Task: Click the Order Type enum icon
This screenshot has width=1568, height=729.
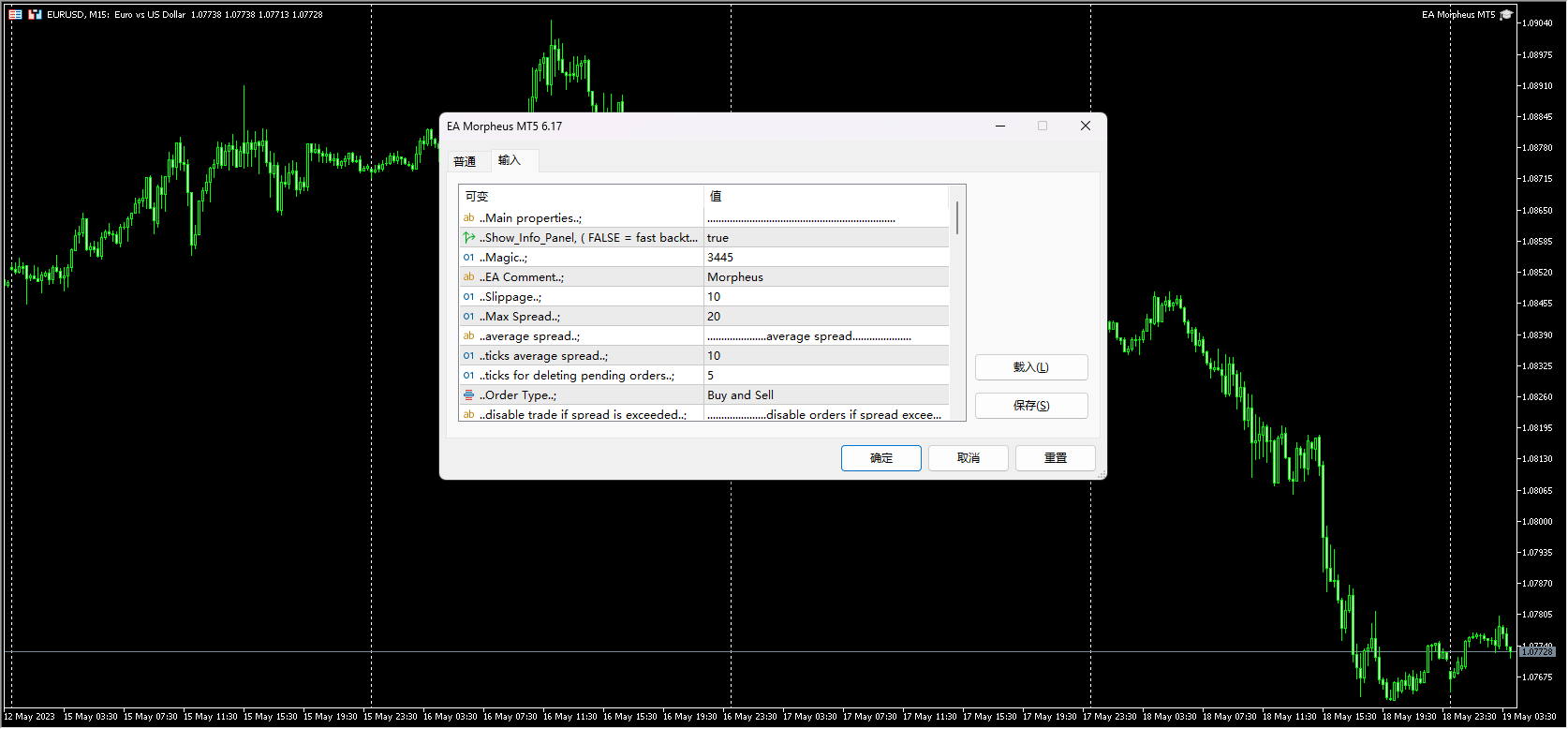Action: coord(468,395)
